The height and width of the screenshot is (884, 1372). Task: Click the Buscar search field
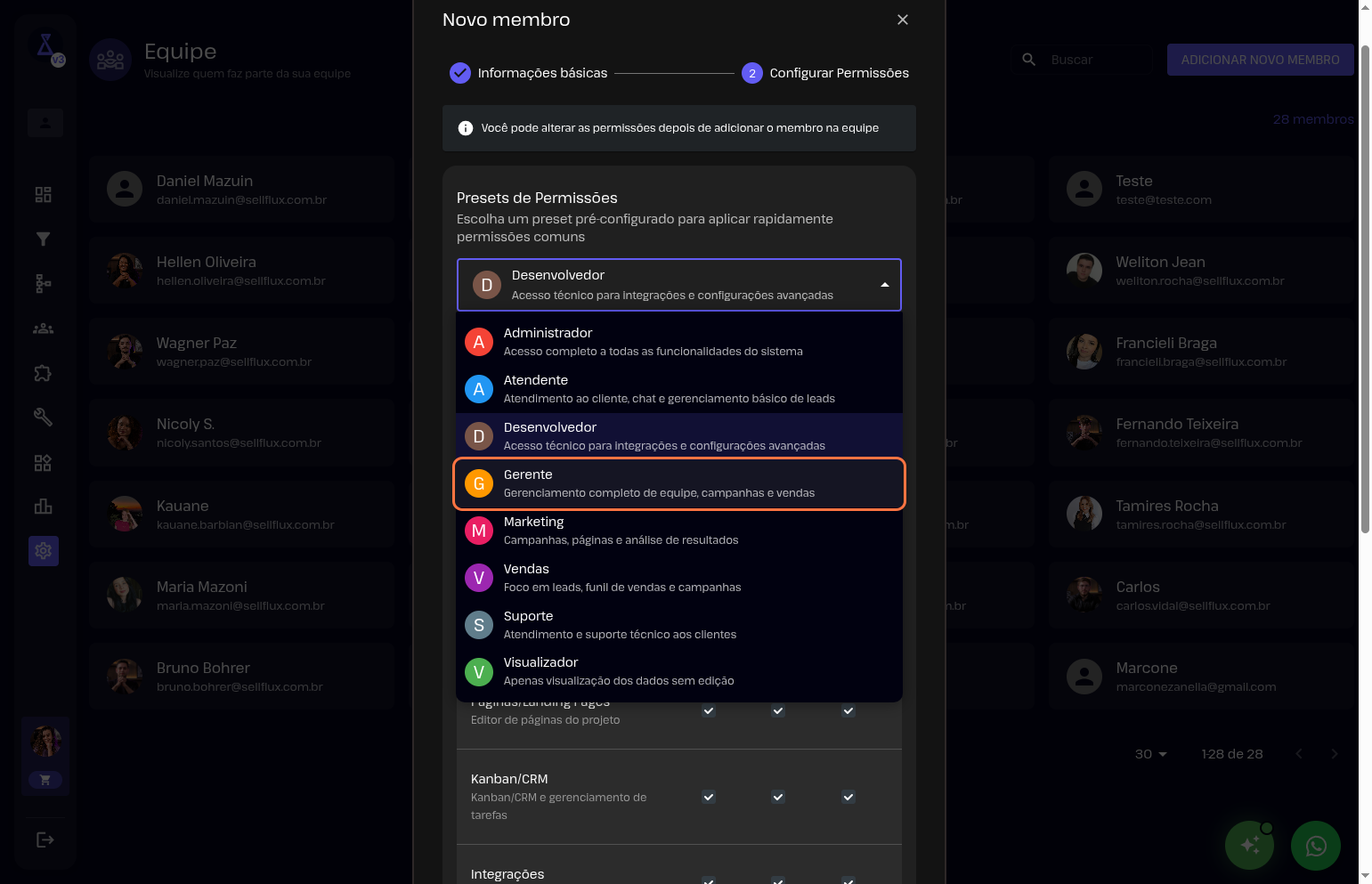pos(1095,60)
